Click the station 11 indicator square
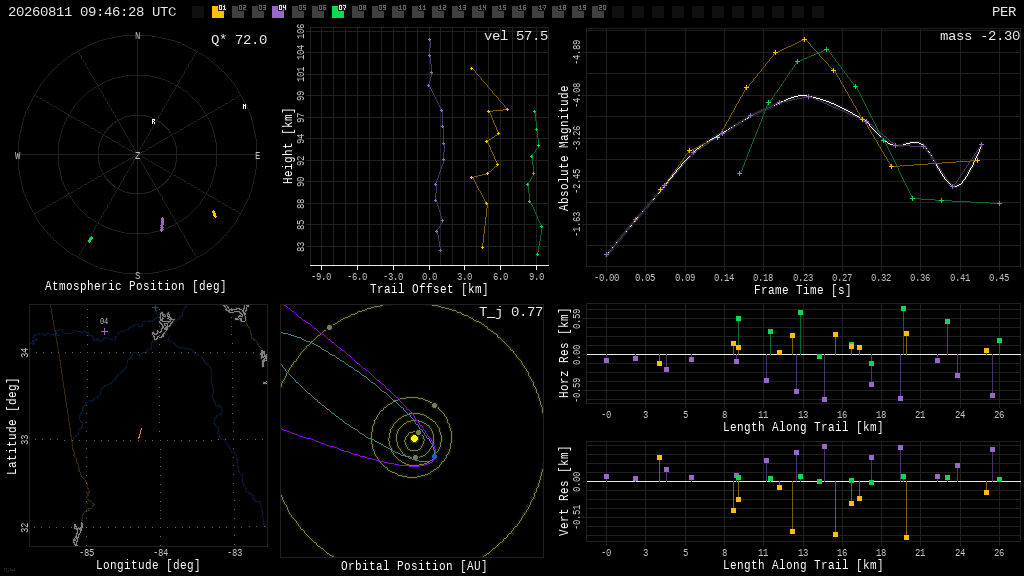 click(418, 12)
